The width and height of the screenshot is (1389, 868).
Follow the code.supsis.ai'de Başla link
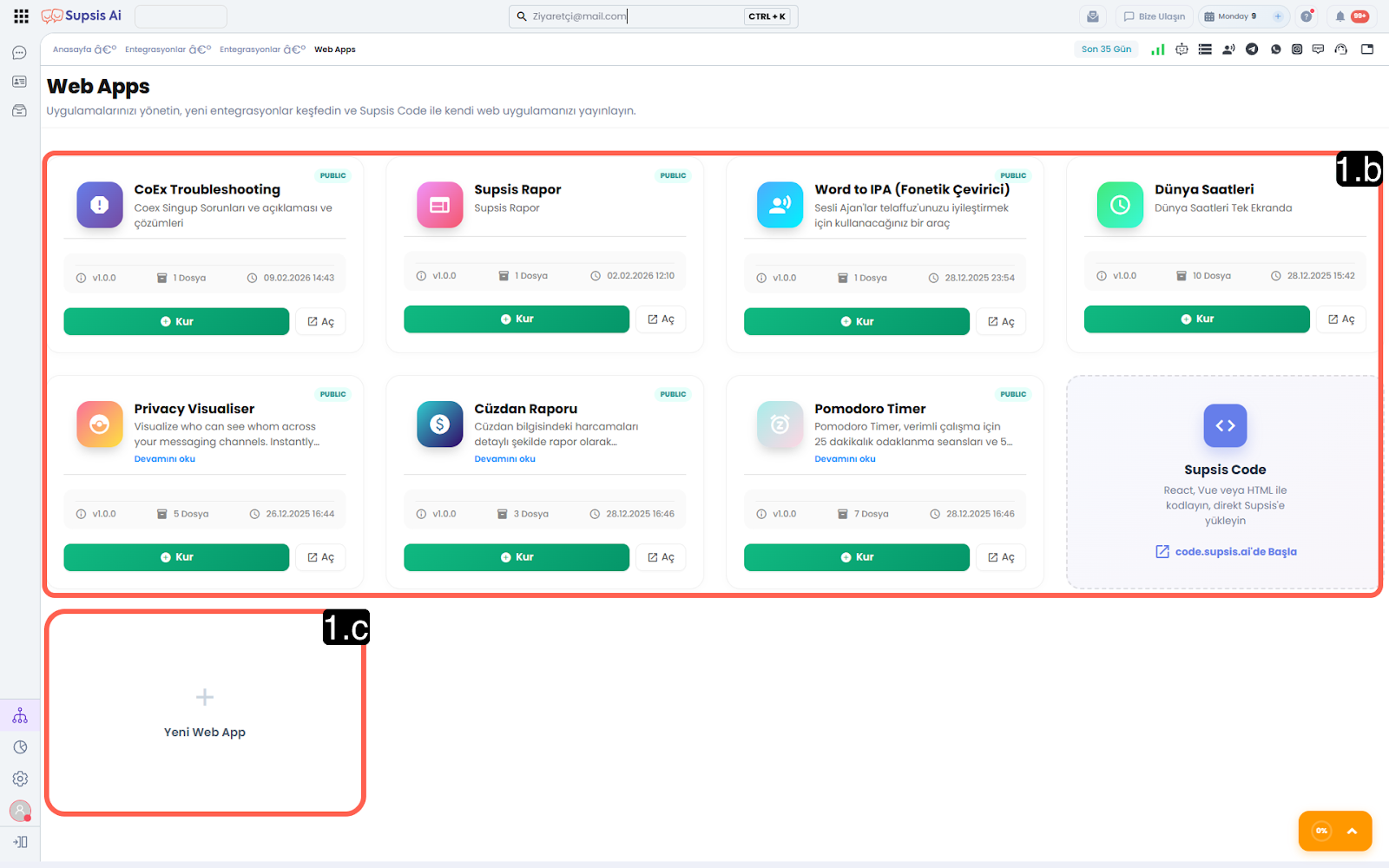click(1234, 552)
